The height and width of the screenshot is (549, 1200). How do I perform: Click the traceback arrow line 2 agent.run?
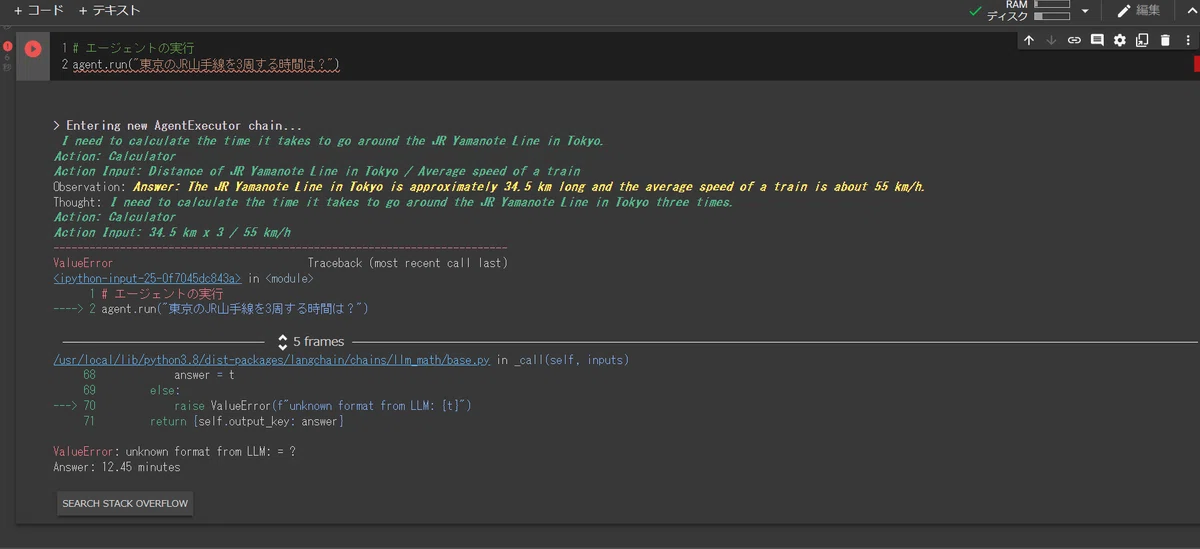(x=211, y=309)
